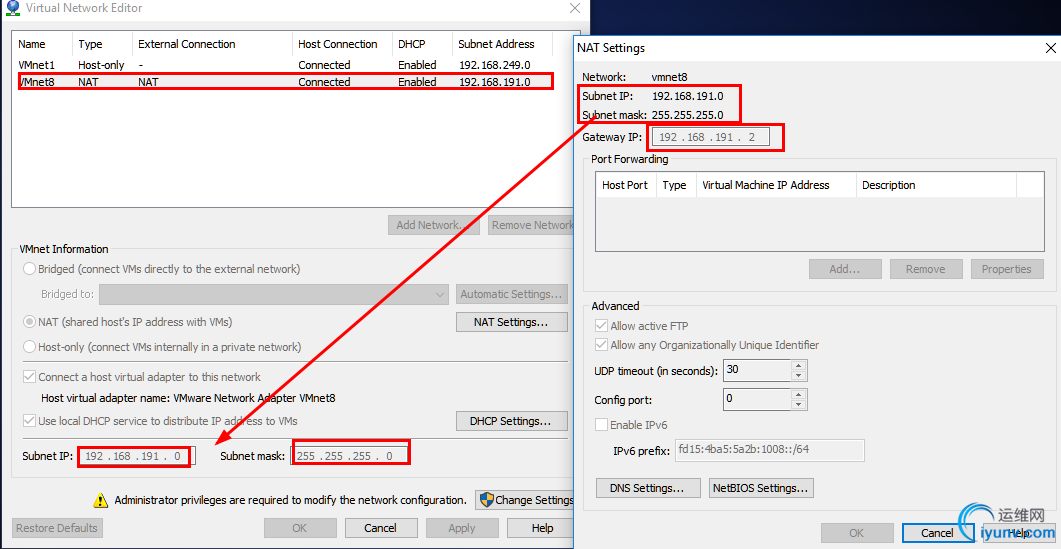Close the NAT Settings dialog
The width and height of the screenshot is (1061, 549).
pos(1050,48)
